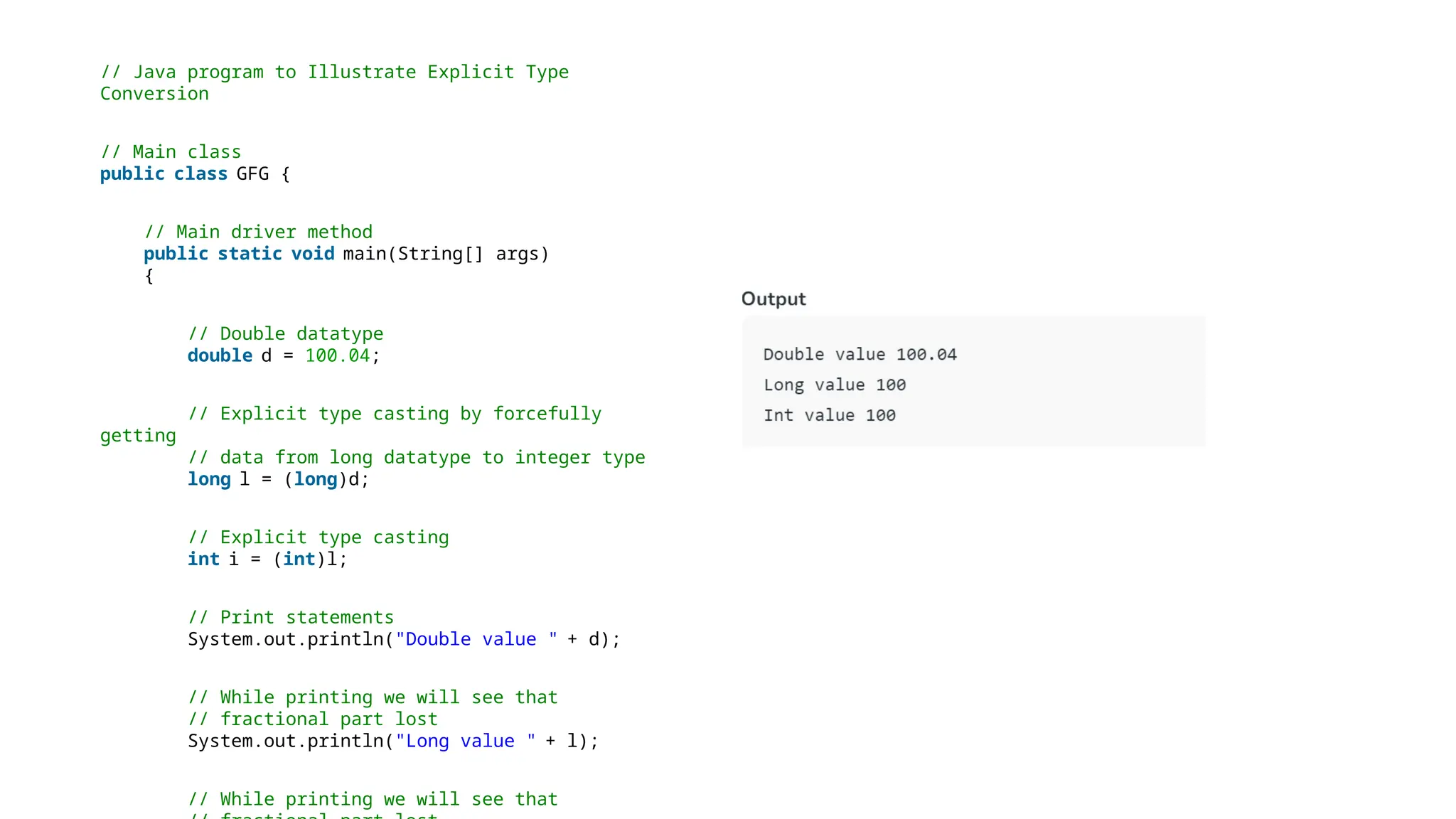The image size is (1456, 819).
Task: Click '// Main driver method' comment
Action: pos(259,232)
